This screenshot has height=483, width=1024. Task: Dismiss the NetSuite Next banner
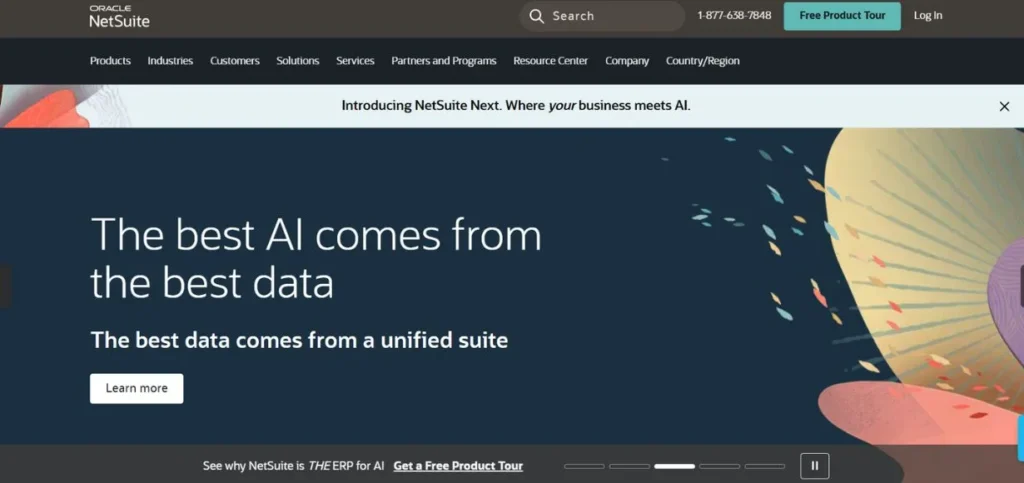tap(1004, 106)
